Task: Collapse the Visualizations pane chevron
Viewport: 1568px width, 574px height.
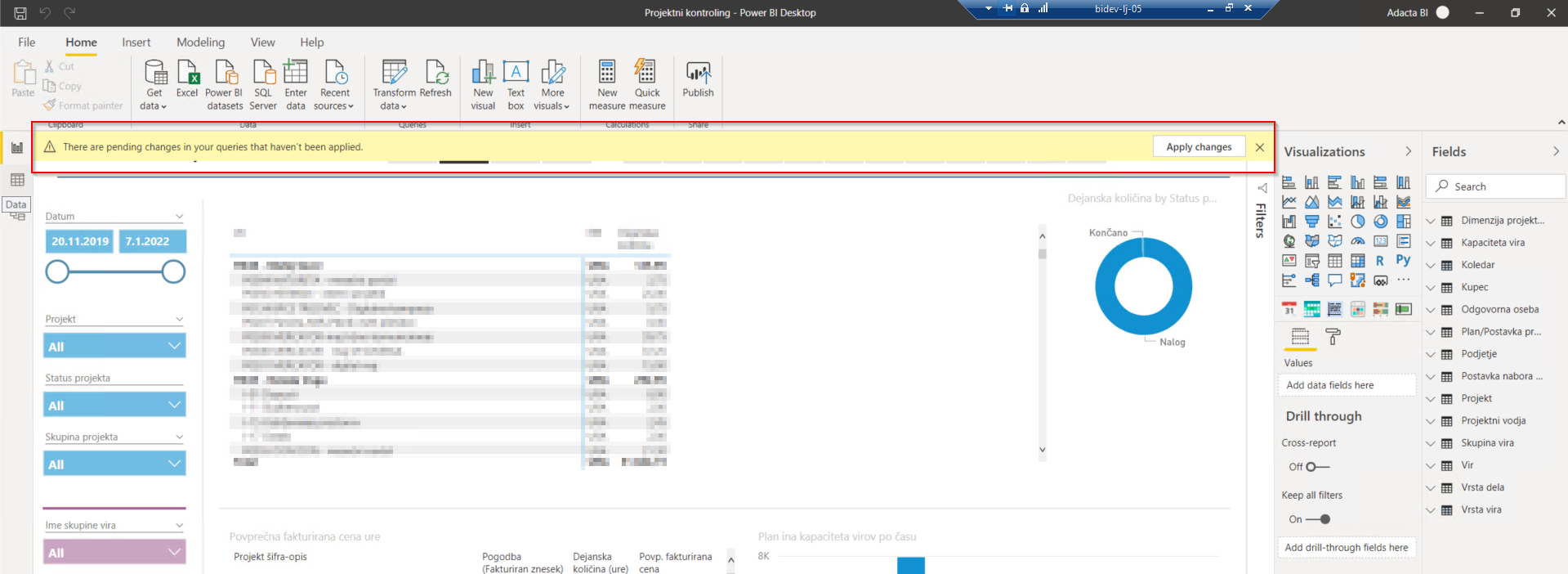Action: [1408, 151]
